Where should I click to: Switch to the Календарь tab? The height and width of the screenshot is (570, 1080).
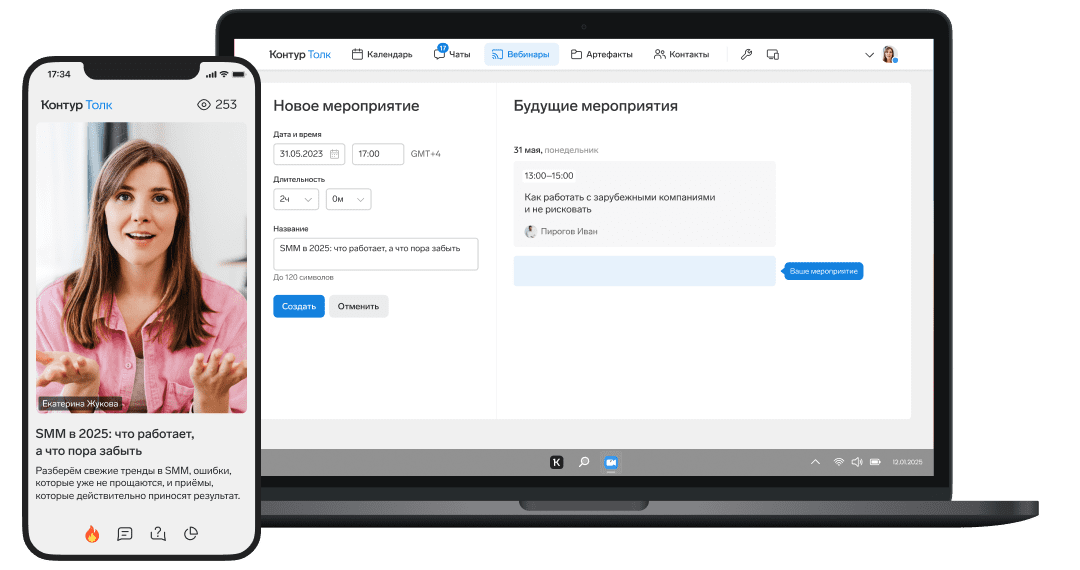coord(382,55)
